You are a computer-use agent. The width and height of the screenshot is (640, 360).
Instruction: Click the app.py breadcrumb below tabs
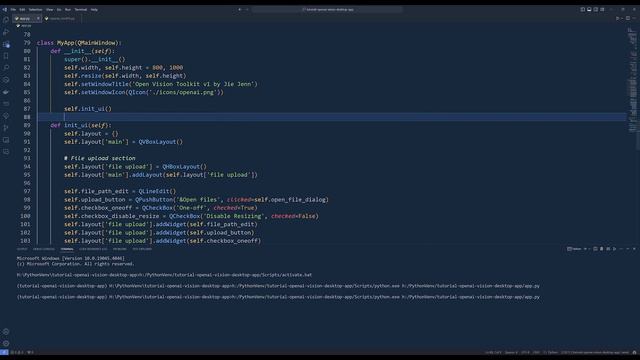pos(24,26)
